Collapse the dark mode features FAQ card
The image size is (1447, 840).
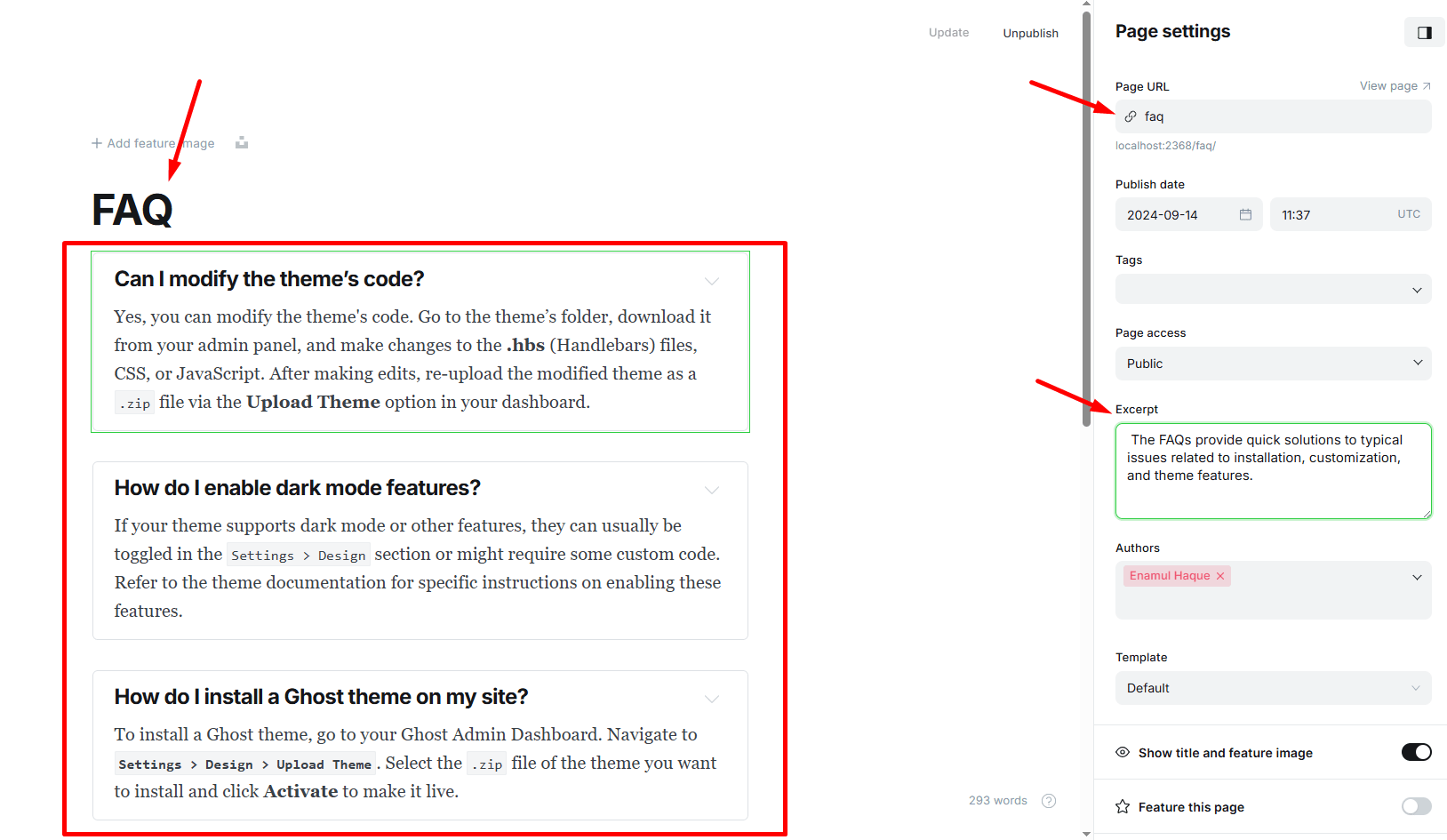[712, 490]
